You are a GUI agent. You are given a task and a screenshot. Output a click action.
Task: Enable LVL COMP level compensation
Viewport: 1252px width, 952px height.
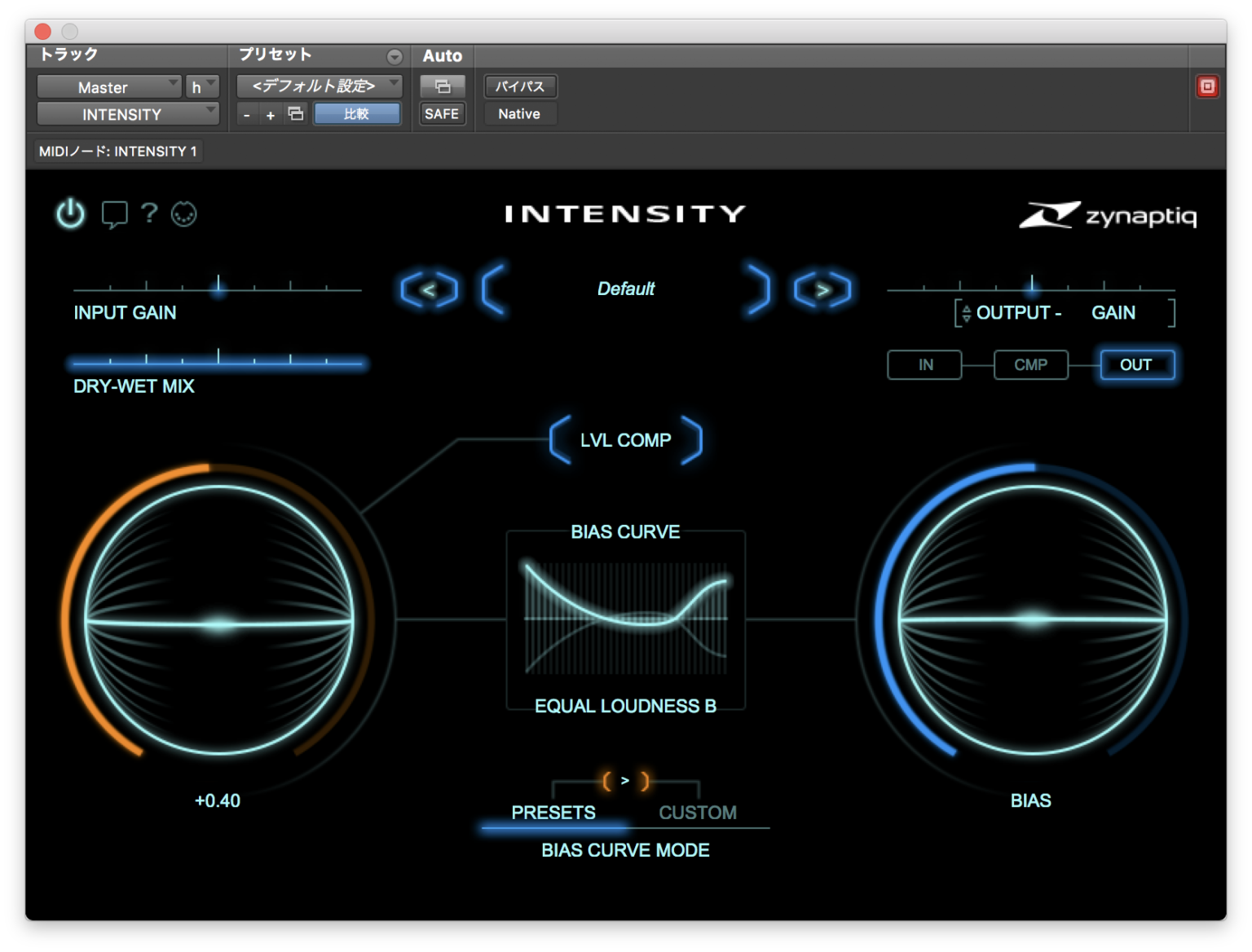(x=625, y=440)
